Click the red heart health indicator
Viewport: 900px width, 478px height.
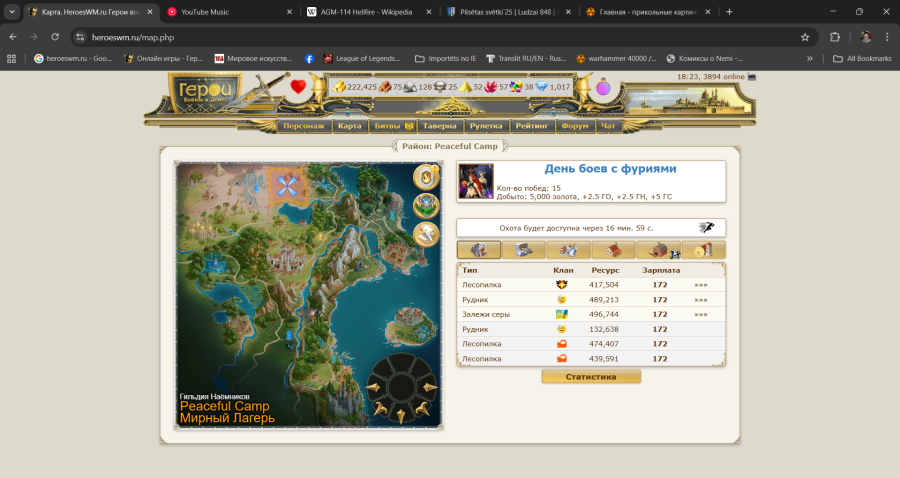[298, 87]
